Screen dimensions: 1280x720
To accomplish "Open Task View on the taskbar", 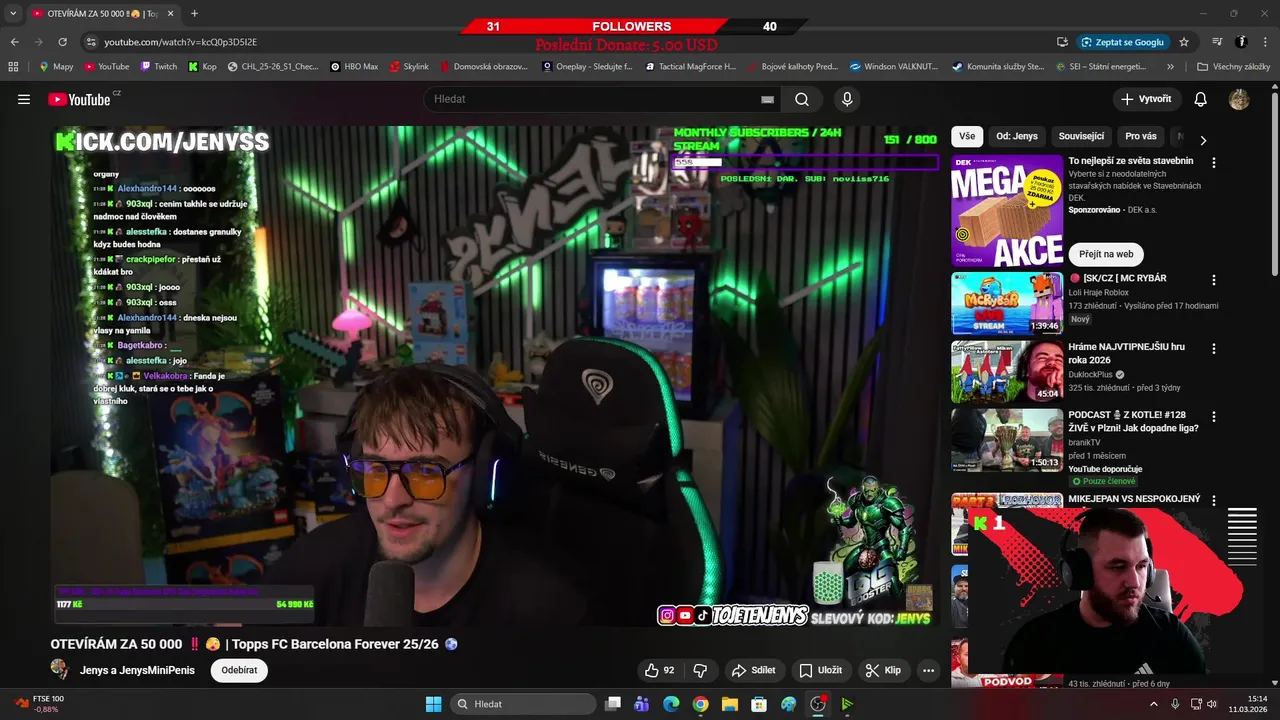I will click(613, 704).
